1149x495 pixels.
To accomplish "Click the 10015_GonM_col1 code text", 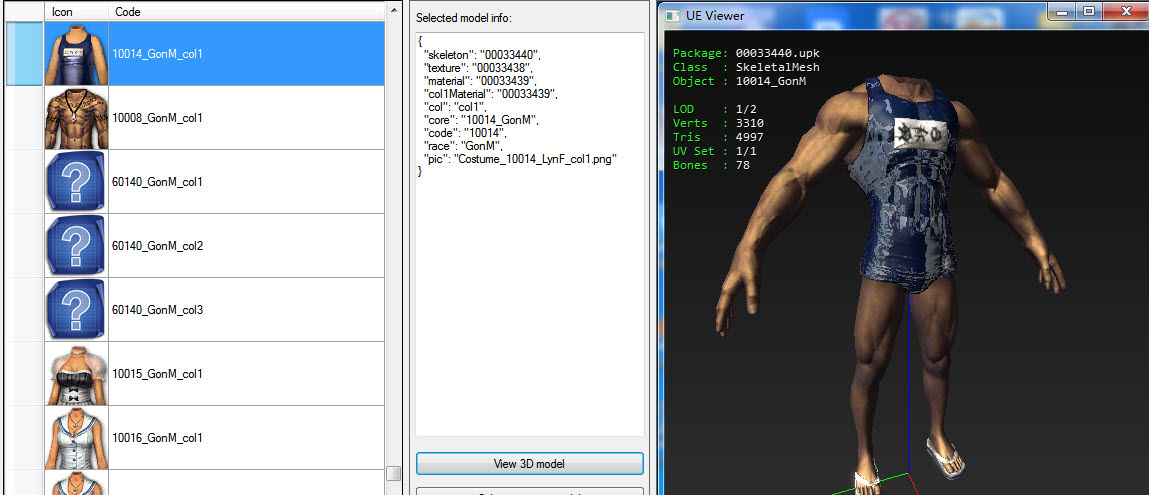I will (x=158, y=374).
